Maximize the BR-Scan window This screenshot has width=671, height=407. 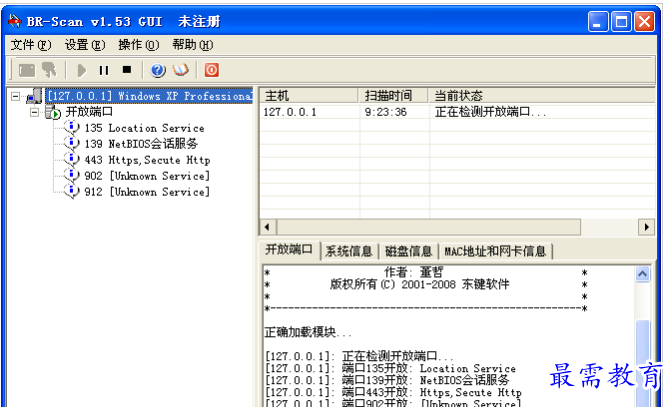(621, 21)
